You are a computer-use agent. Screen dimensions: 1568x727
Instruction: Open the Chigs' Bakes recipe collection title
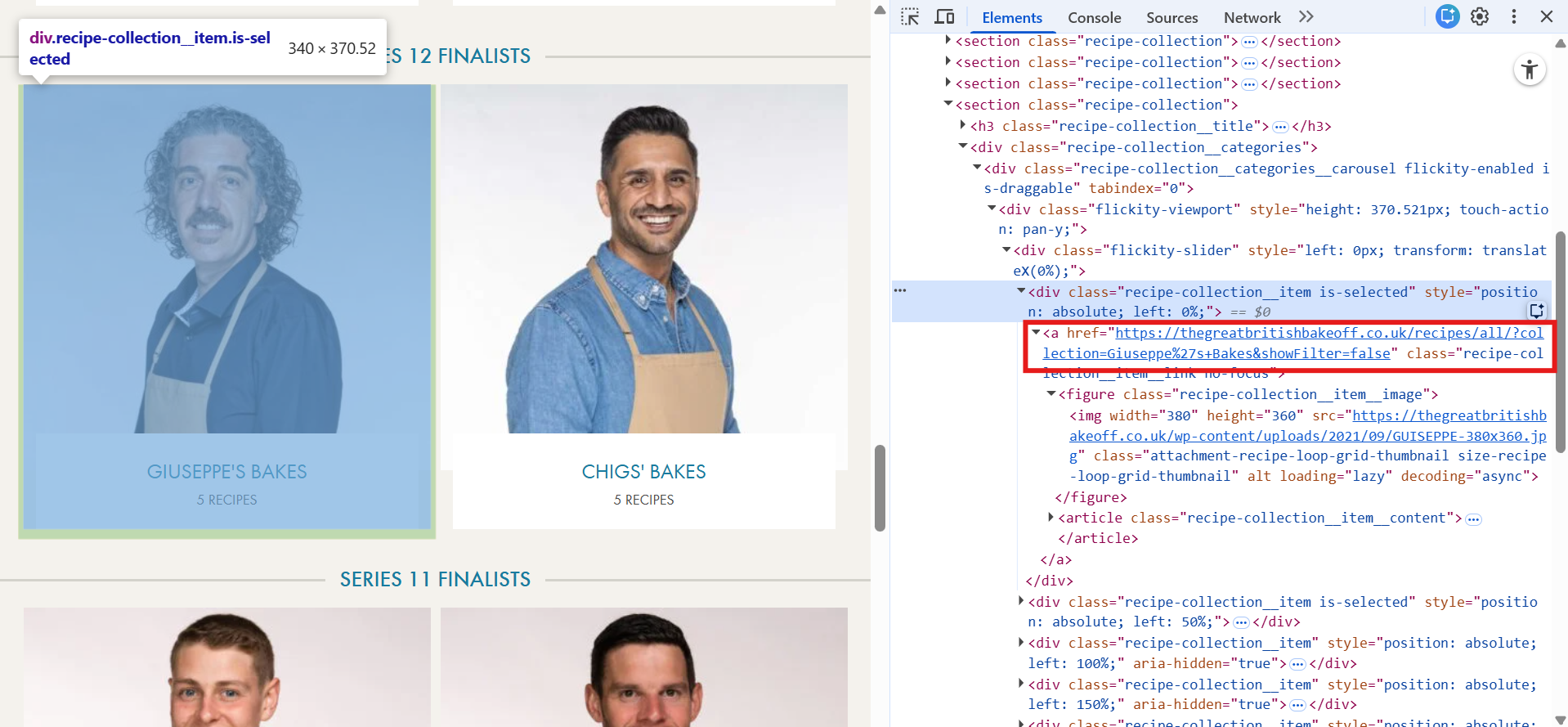tap(644, 472)
